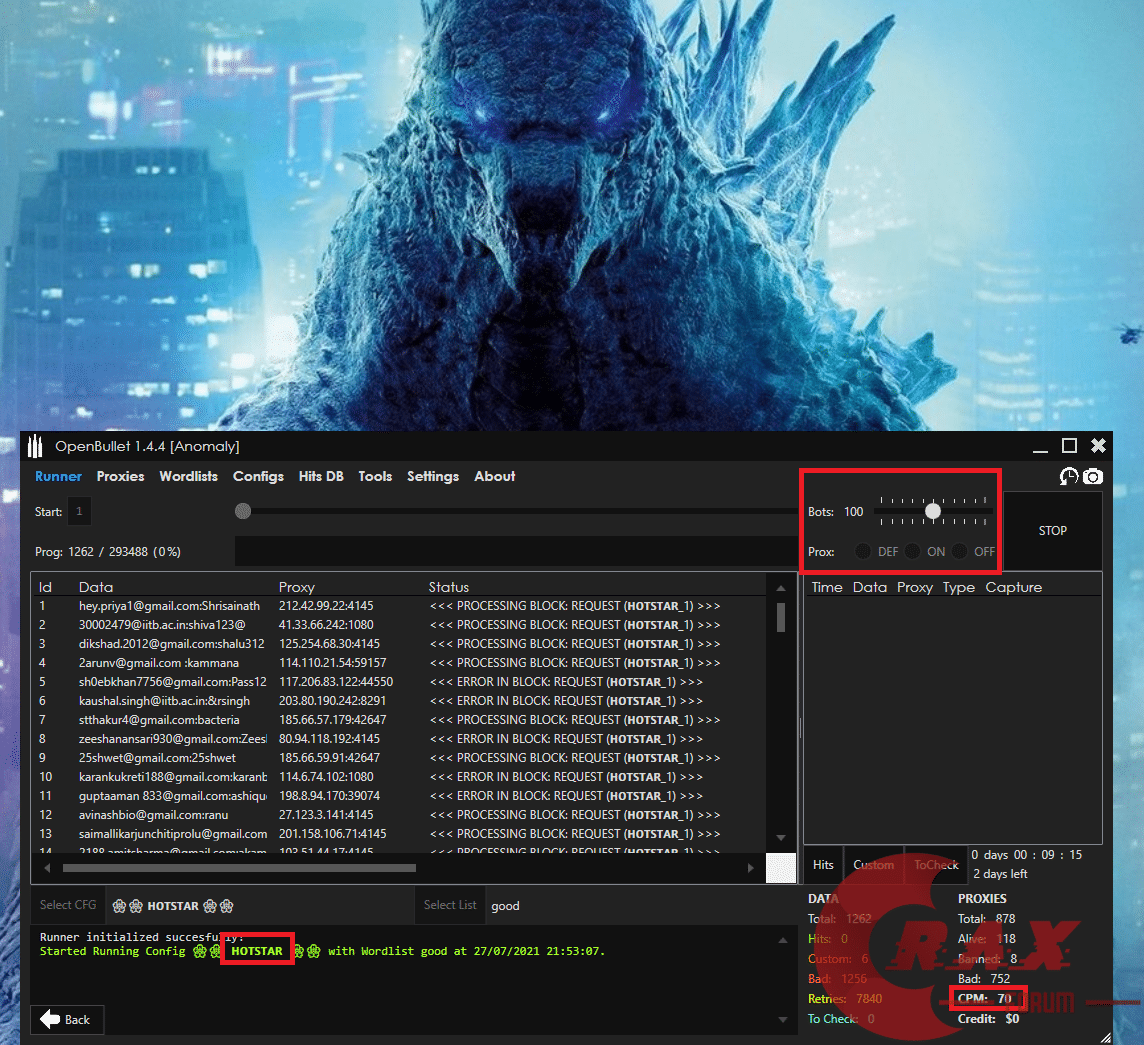Screen dimensions: 1144x1045
Task: Take a screenshot with the camera icon
Action: pos(1092,477)
